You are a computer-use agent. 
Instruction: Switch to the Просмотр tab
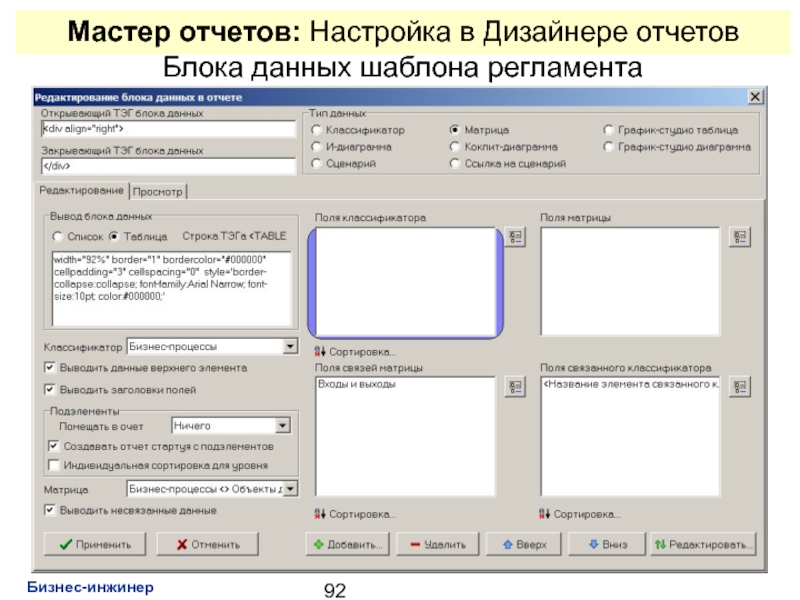(x=158, y=192)
